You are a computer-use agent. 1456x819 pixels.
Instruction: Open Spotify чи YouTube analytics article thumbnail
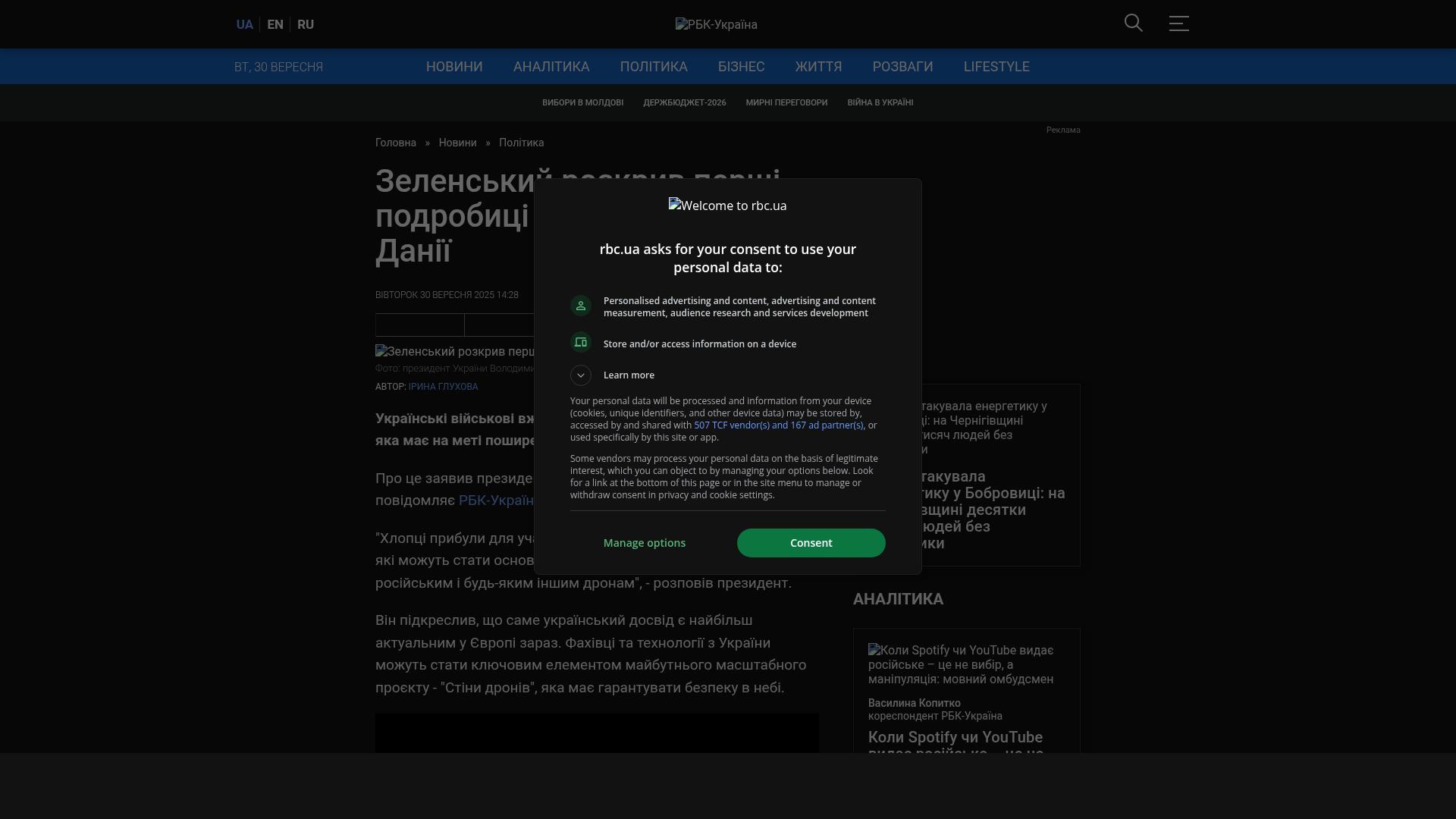pyautogui.click(x=960, y=665)
